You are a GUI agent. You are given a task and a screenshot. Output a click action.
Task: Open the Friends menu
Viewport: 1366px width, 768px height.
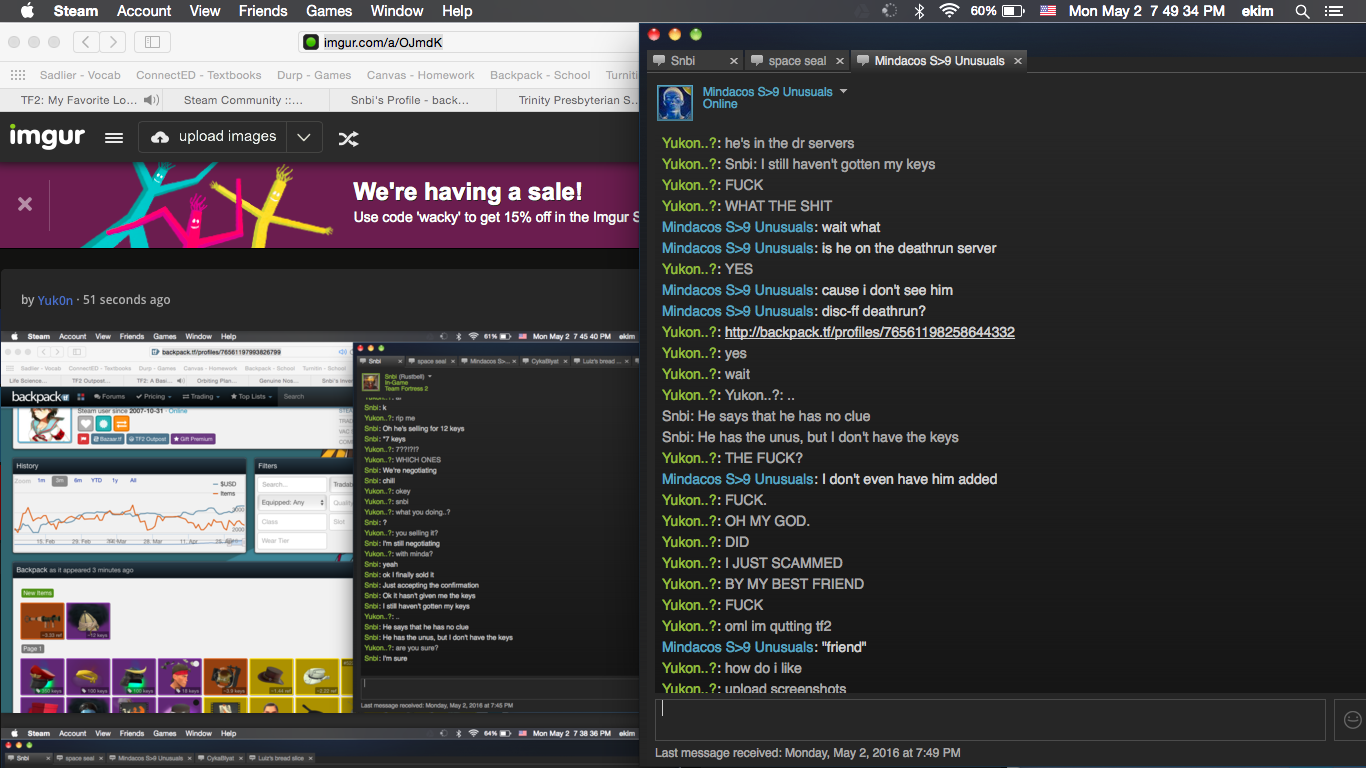click(x=263, y=11)
